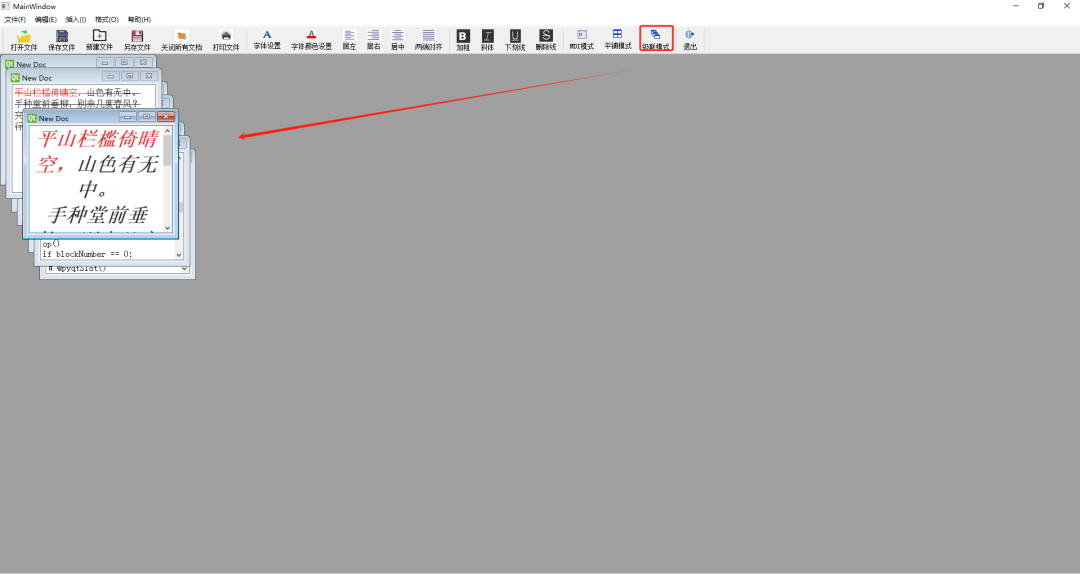Click the 另存文件 (save as) icon
The image size is (1080, 574).
(136, 36)
